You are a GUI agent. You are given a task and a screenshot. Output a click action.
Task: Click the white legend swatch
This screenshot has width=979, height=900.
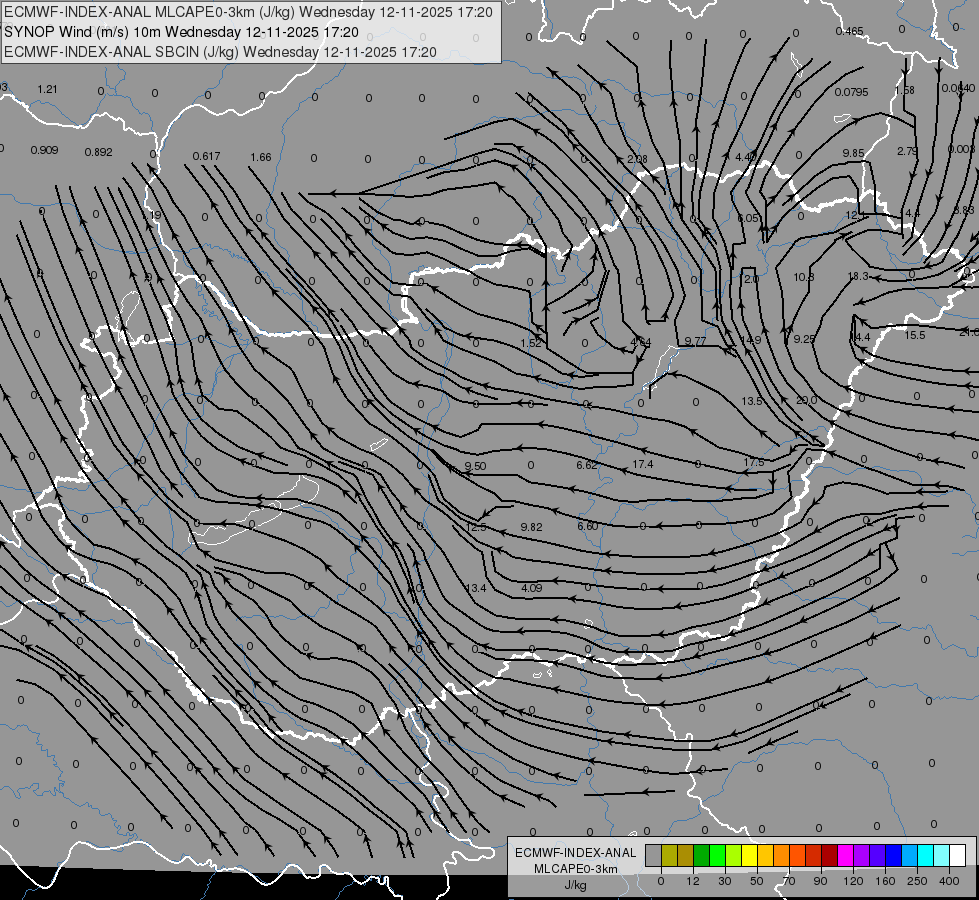coord(958,855)
